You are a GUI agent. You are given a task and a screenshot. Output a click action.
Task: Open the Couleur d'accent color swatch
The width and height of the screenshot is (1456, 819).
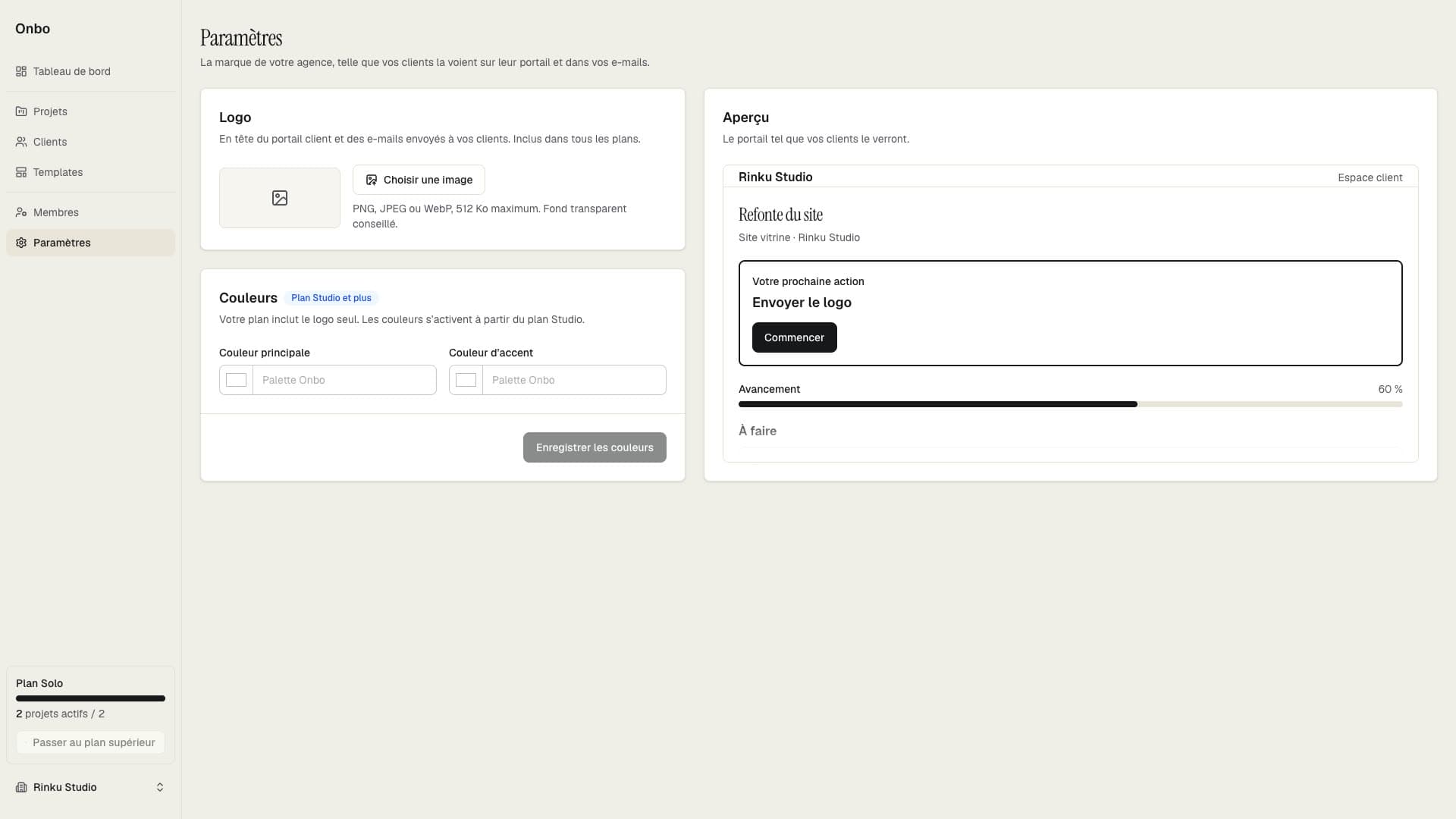[466, 380]
